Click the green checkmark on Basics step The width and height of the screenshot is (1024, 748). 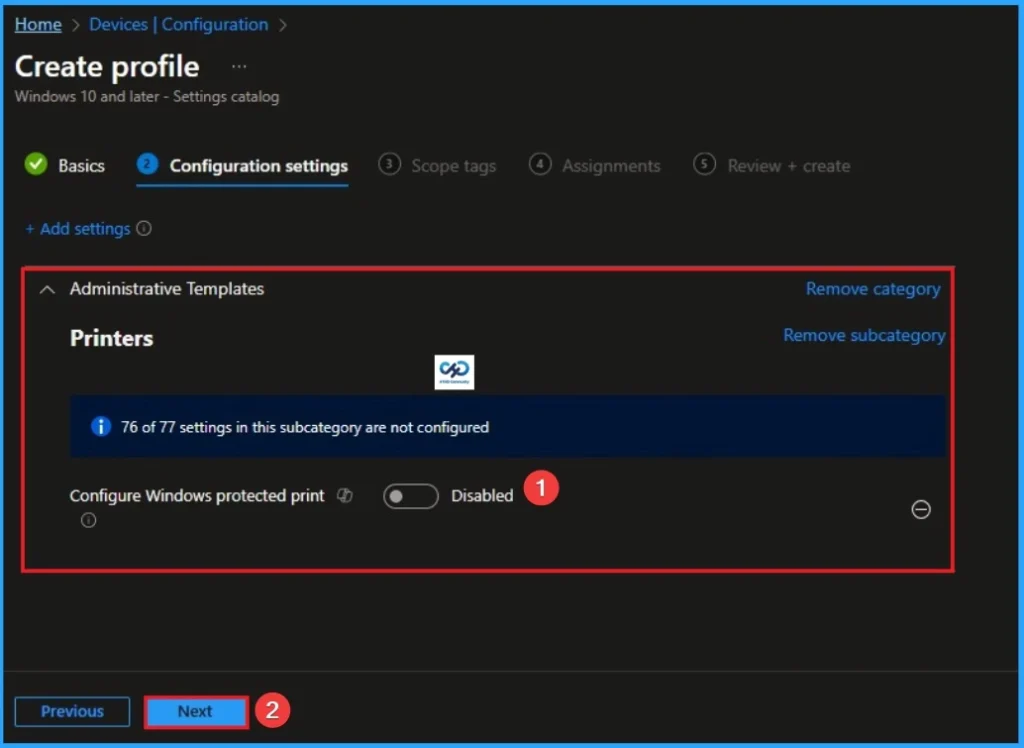[36, 165]
